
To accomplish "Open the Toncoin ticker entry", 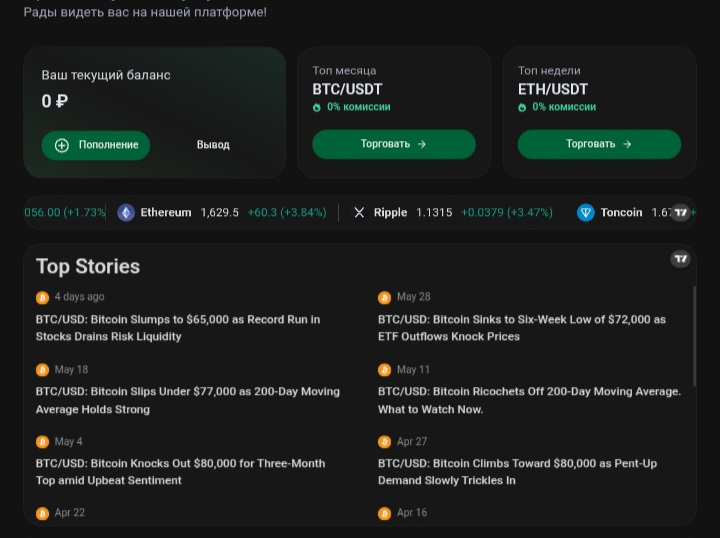I will pyautogui.click(x=636, y=213).
